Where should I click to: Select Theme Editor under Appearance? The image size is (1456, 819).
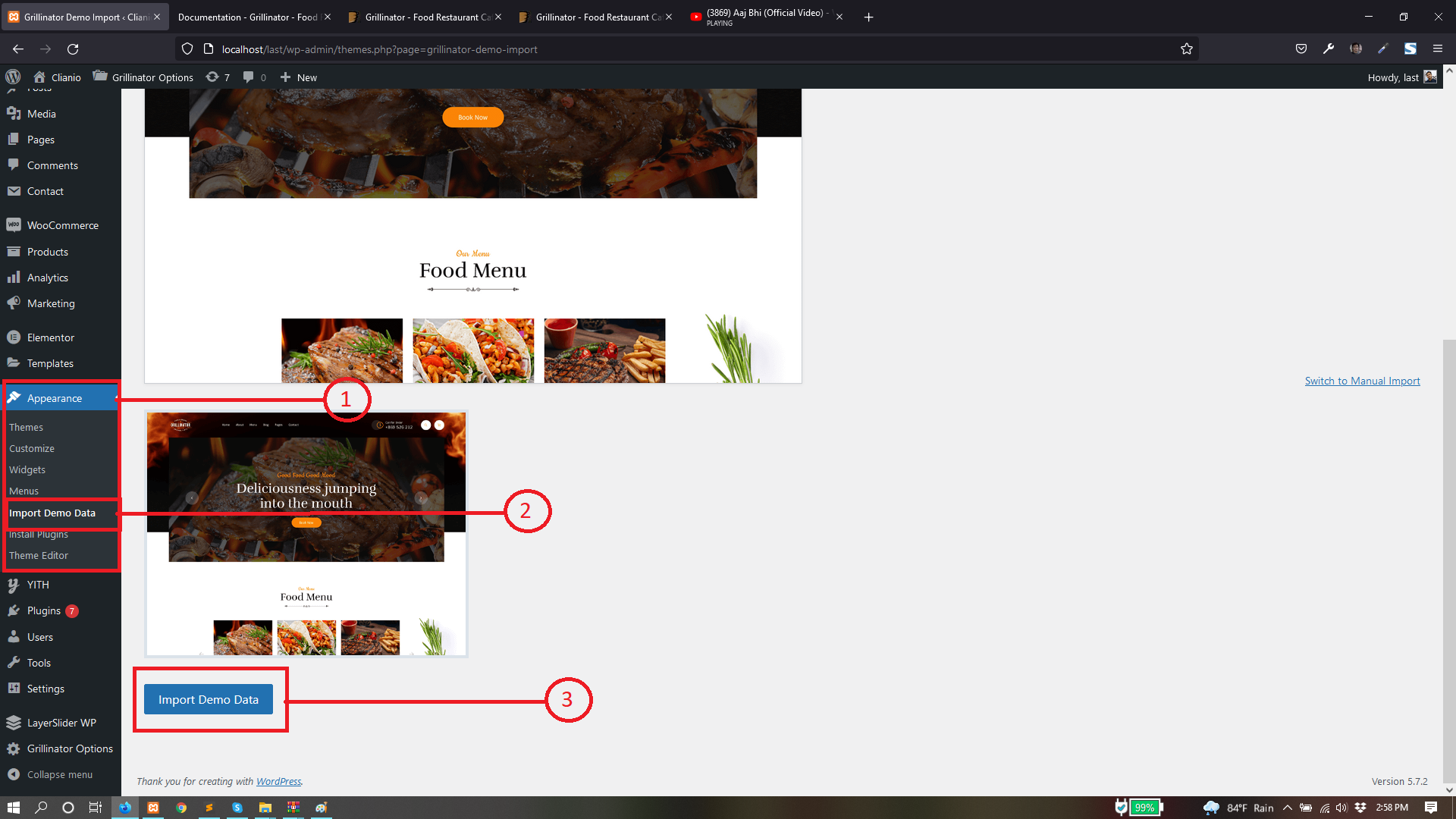[39, 556]
